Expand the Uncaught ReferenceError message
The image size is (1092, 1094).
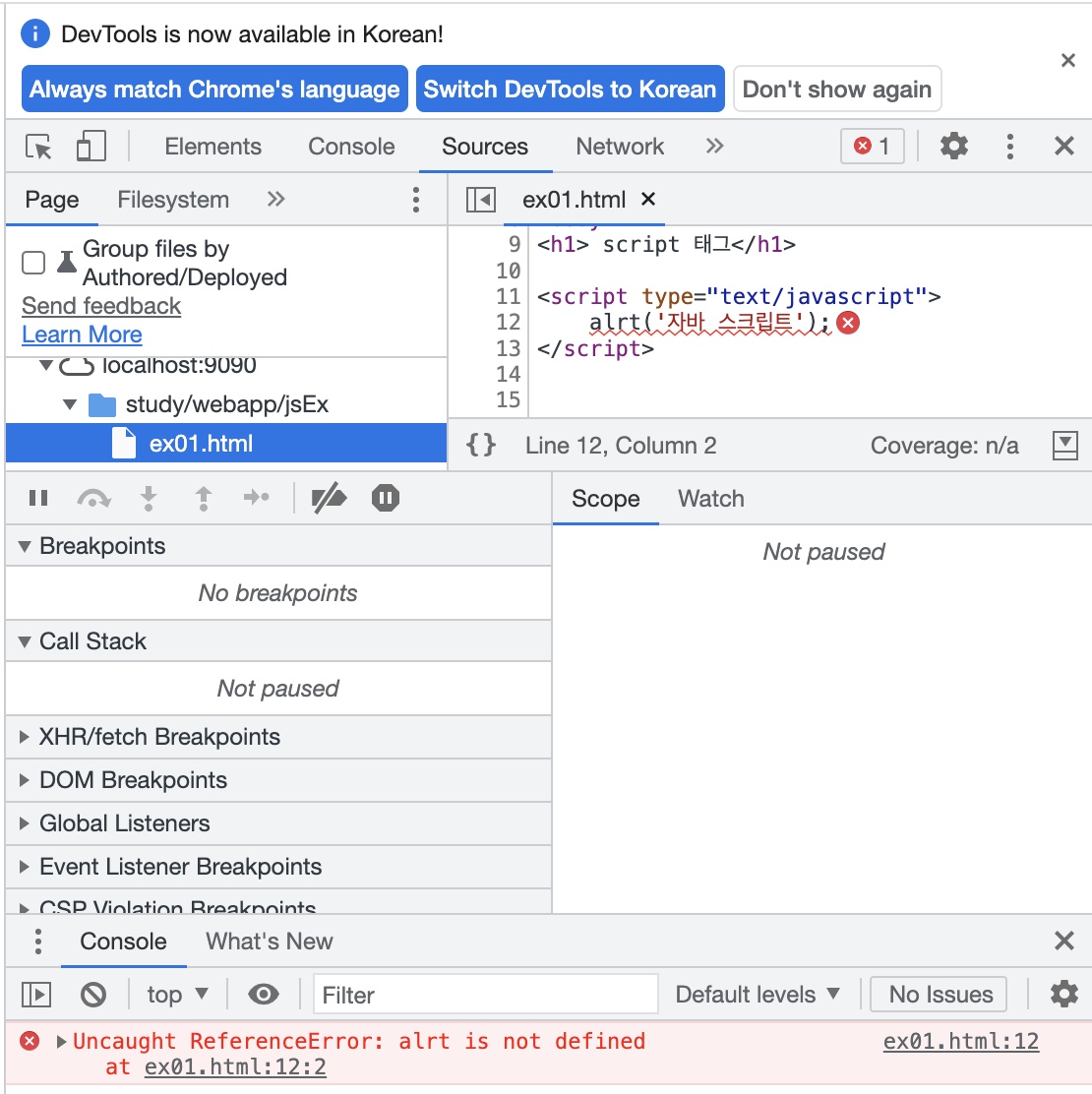click(61, 1043)
